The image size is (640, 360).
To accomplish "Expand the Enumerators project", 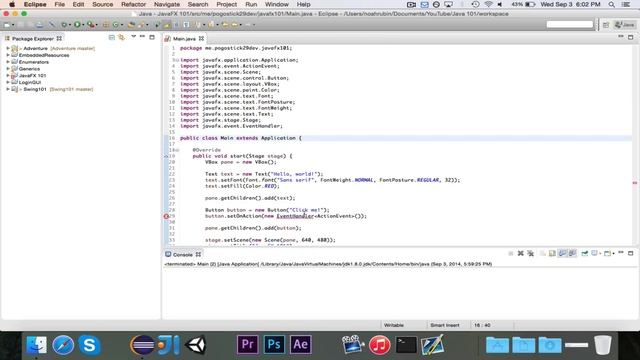I will pyautogui.click(x=8, y=62).
